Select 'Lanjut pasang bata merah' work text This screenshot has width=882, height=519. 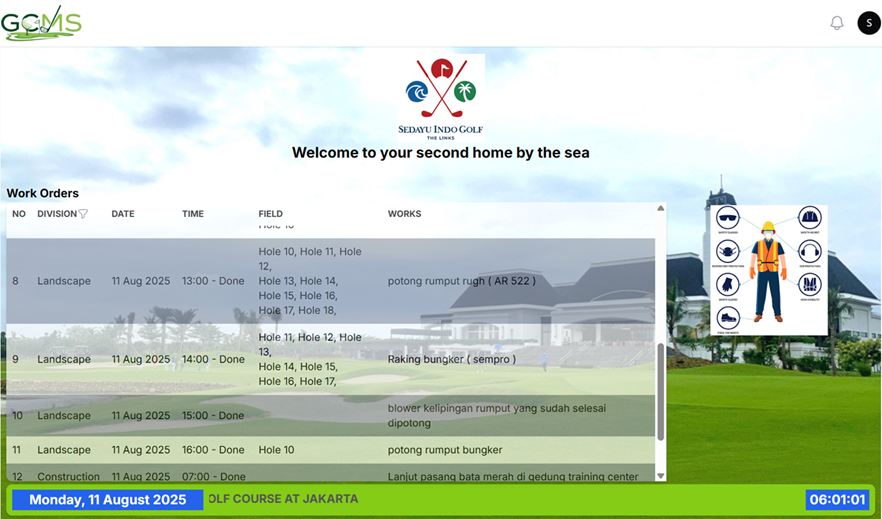coord(512,476)
